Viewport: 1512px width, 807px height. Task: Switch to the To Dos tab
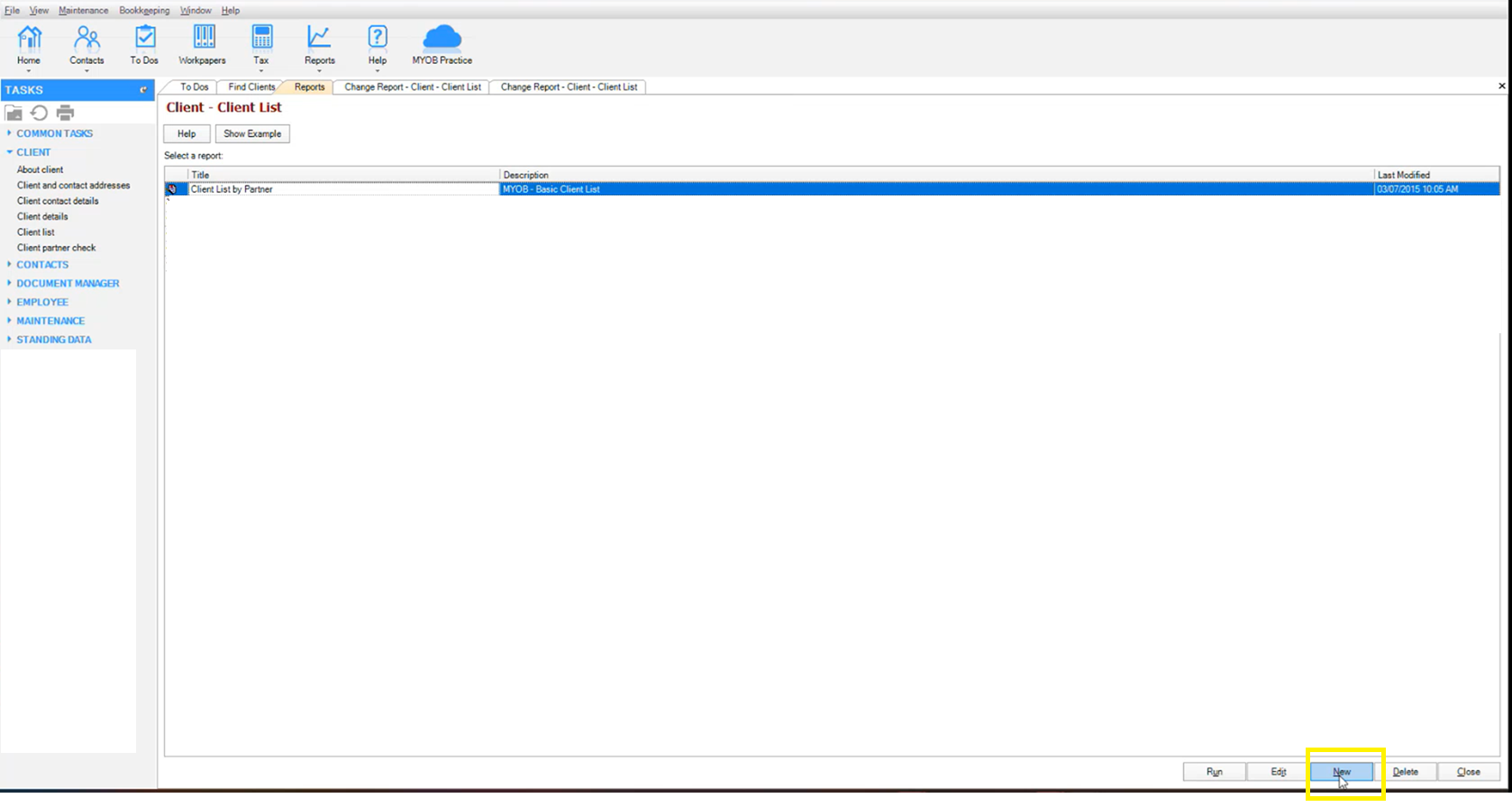(x=194, y=87)
